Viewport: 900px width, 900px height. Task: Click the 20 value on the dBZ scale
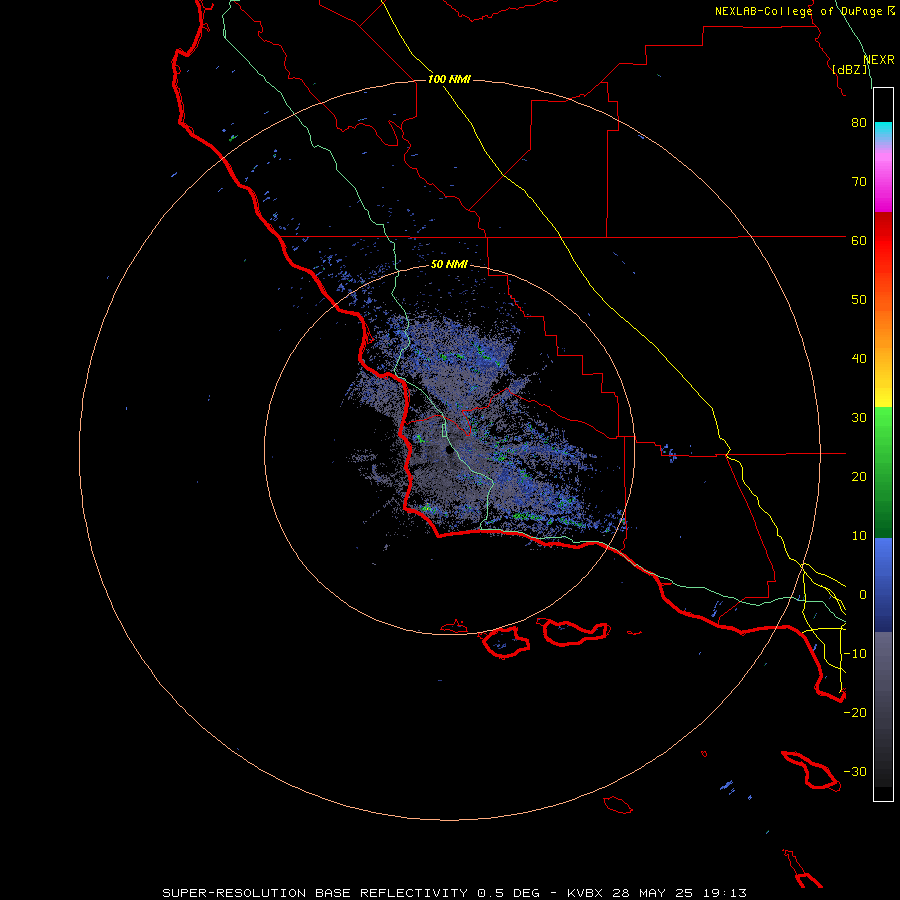(859, 476)
